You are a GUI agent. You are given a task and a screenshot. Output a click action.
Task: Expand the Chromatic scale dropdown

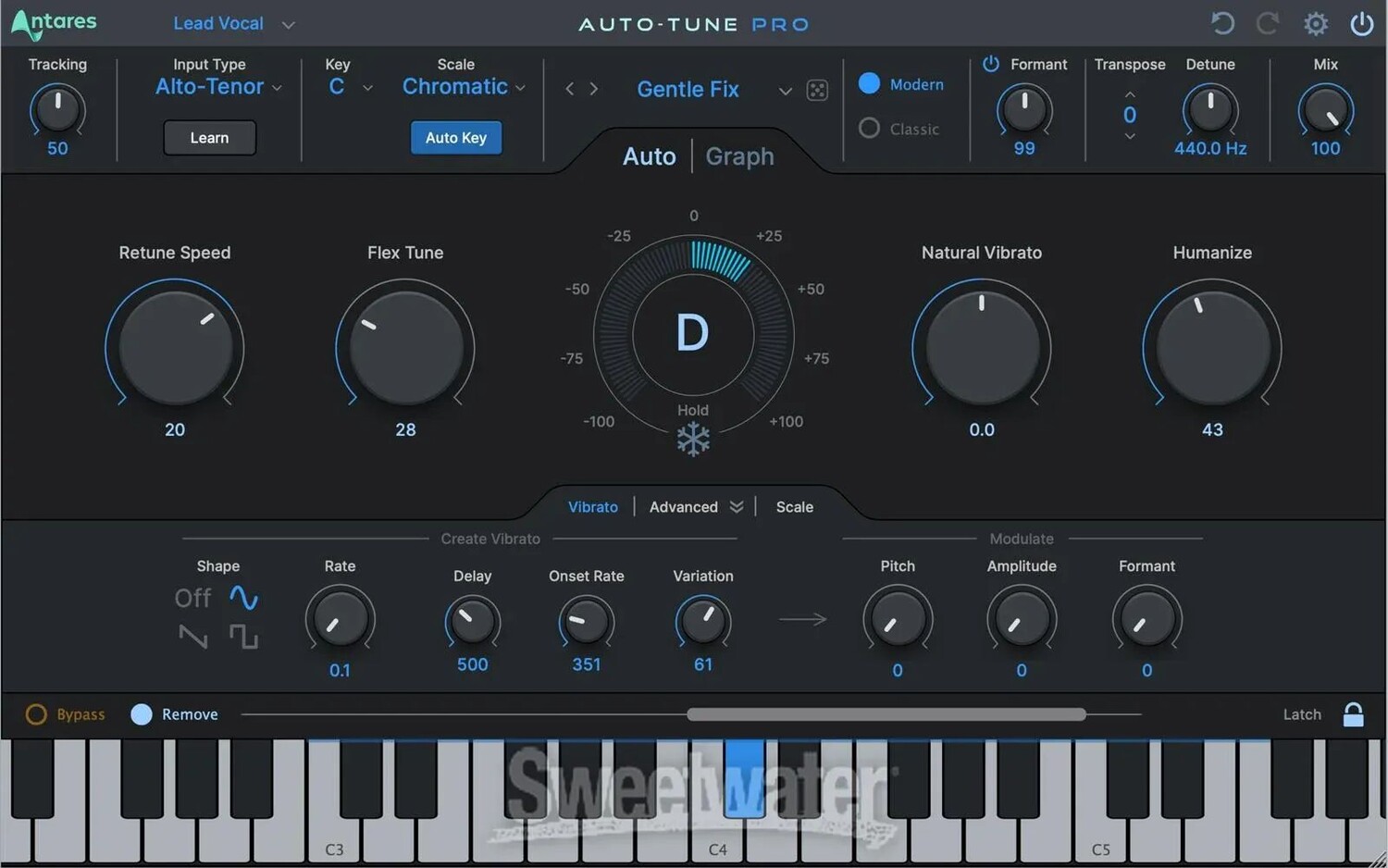point(464,87)
